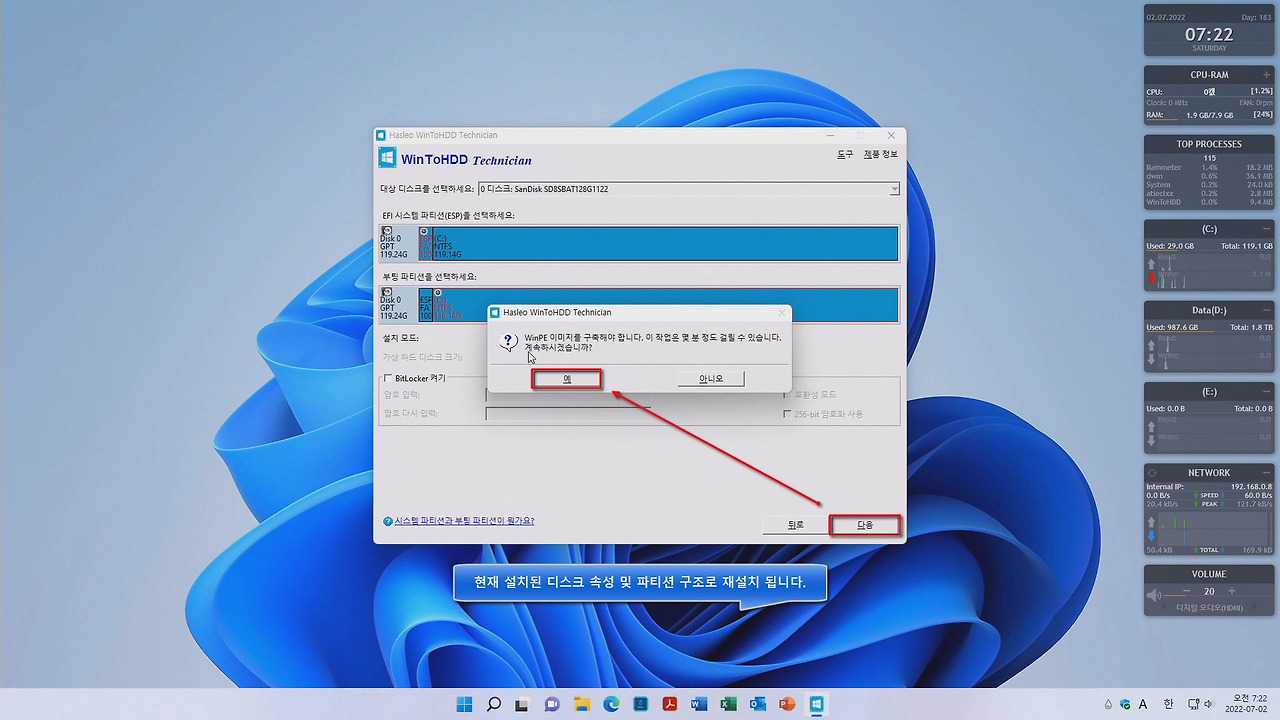Click the 'A' input mode tray icon
1280x720 pixels.
[1143, 704]
